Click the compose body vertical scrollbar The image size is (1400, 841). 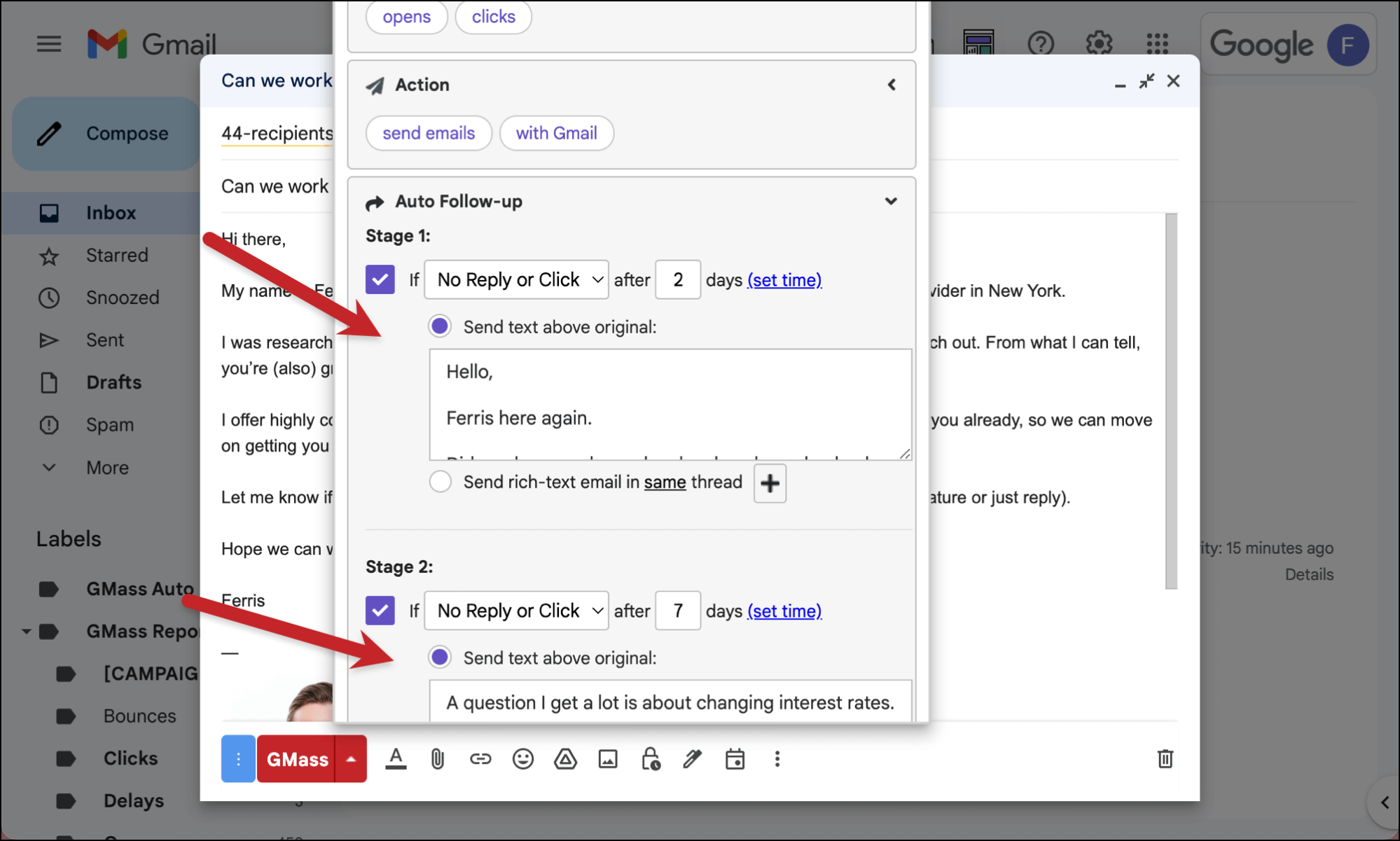(1171, 401)
